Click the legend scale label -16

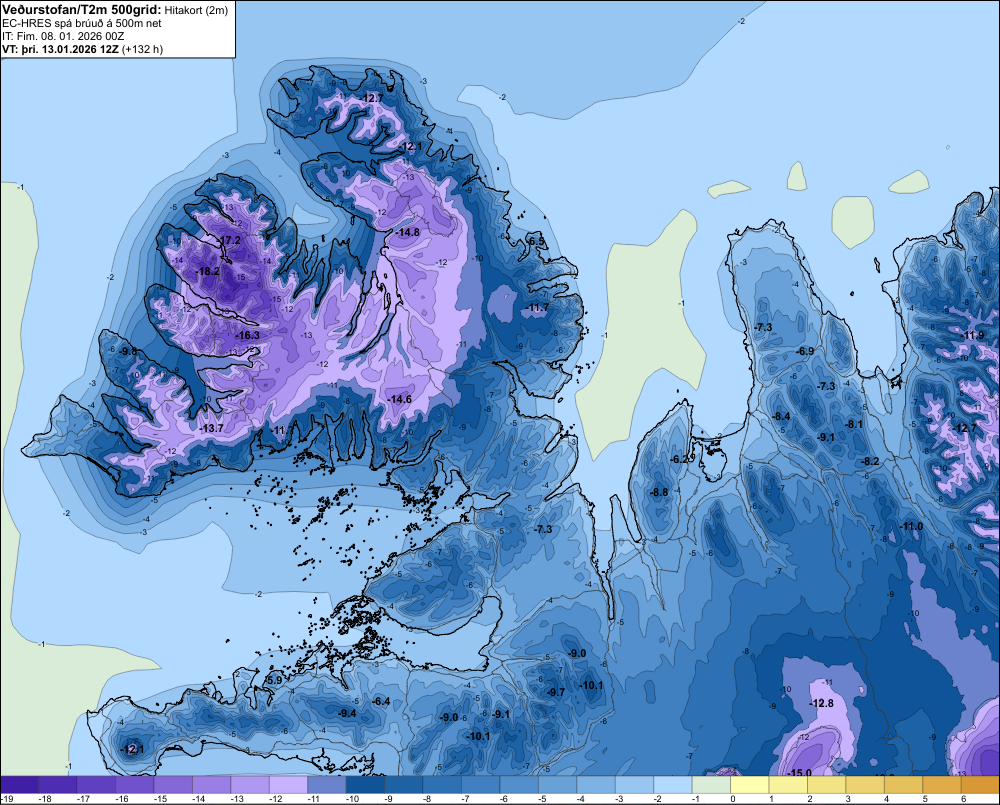(121, 799)
